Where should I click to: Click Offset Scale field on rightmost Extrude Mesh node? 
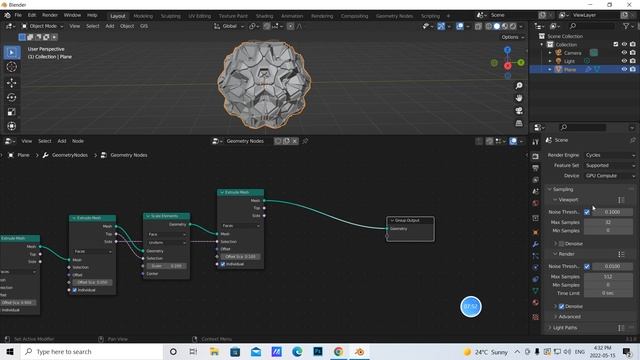point(240,257)
